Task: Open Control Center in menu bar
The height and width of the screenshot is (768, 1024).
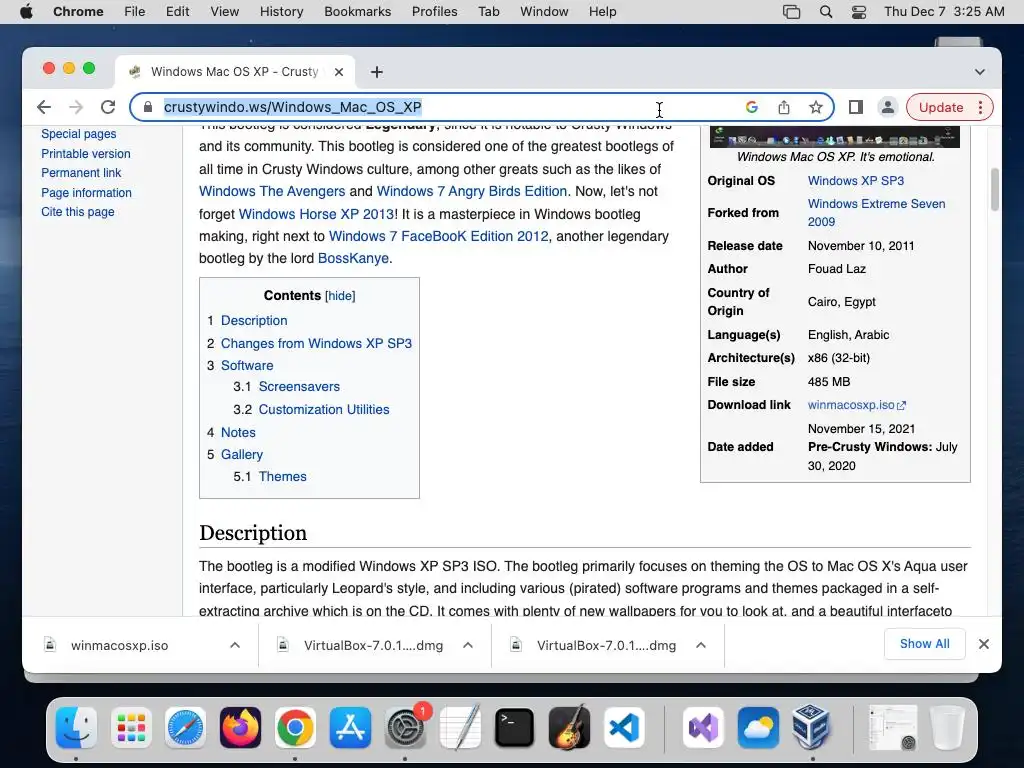Action: (859, 12)
